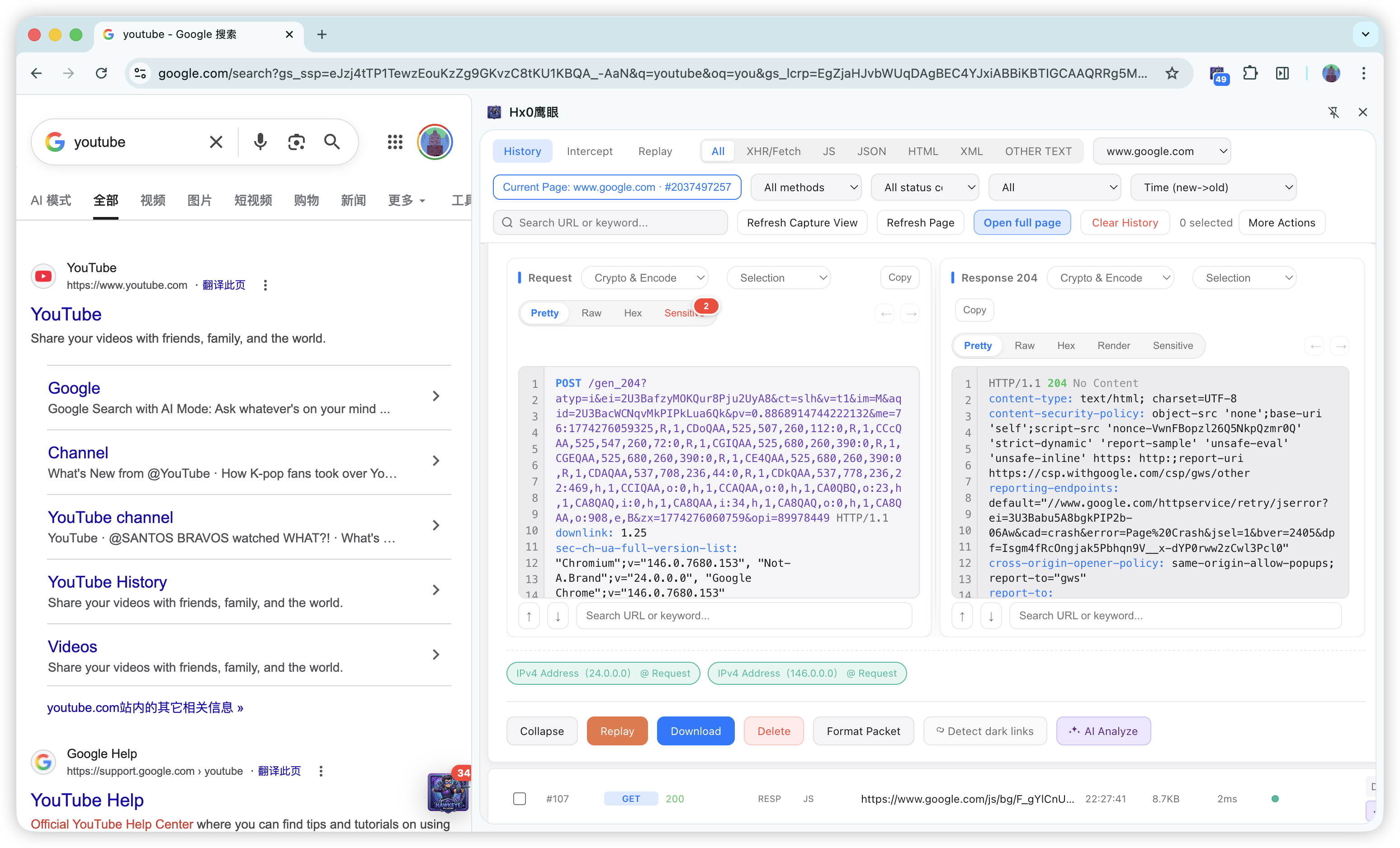Click the browser address bar URL
Screen dimensions: 1400x848
click(x=652, y=73)
